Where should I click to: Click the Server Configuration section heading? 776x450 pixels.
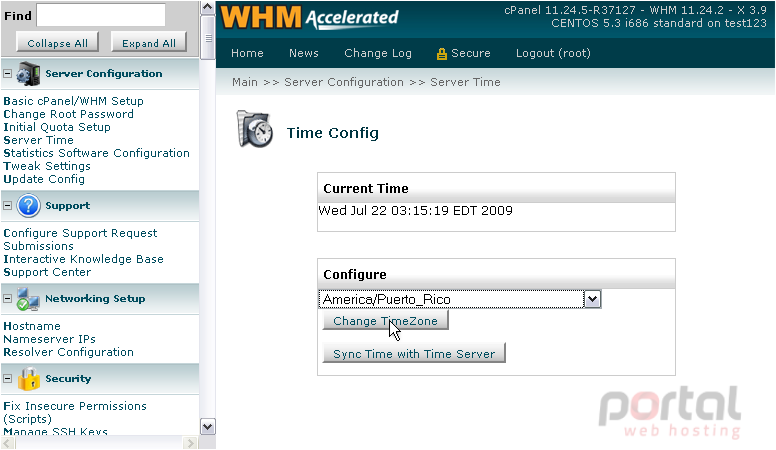pos(104,73)
